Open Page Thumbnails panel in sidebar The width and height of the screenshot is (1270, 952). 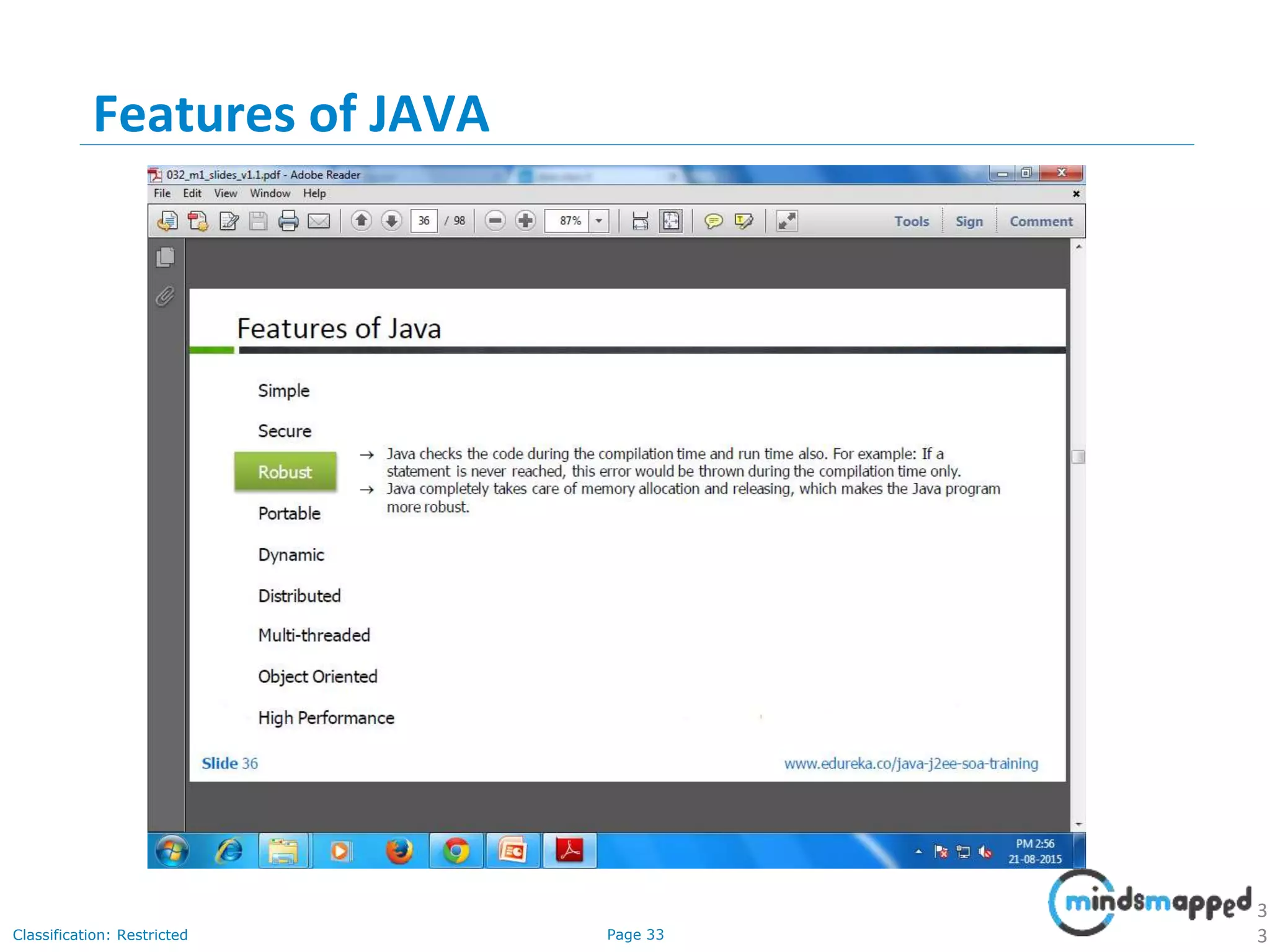[166, 257]
